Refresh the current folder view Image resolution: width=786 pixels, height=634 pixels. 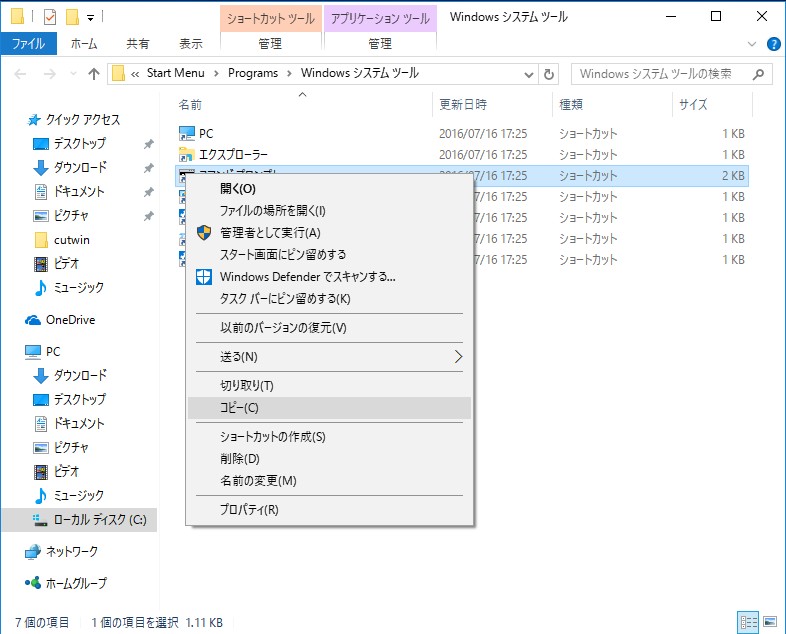click(x=549, y=74)
